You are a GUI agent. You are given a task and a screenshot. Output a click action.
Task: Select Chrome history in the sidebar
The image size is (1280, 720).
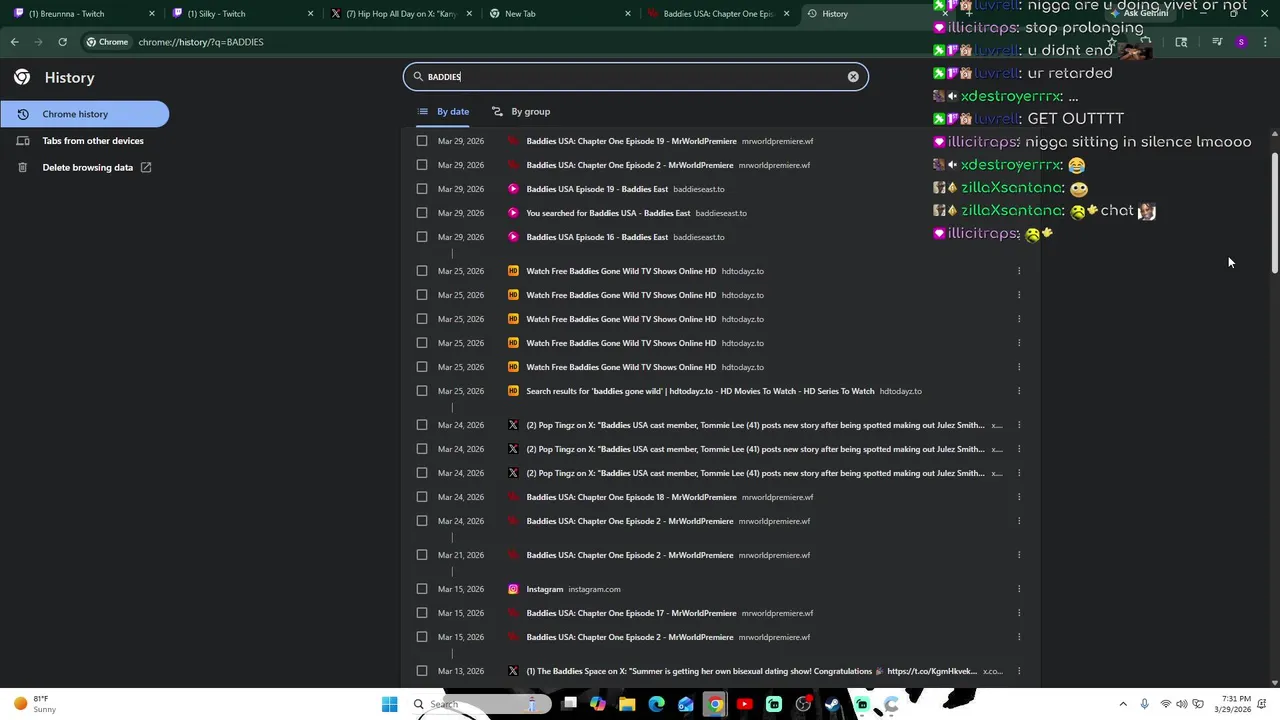(85, 114)
